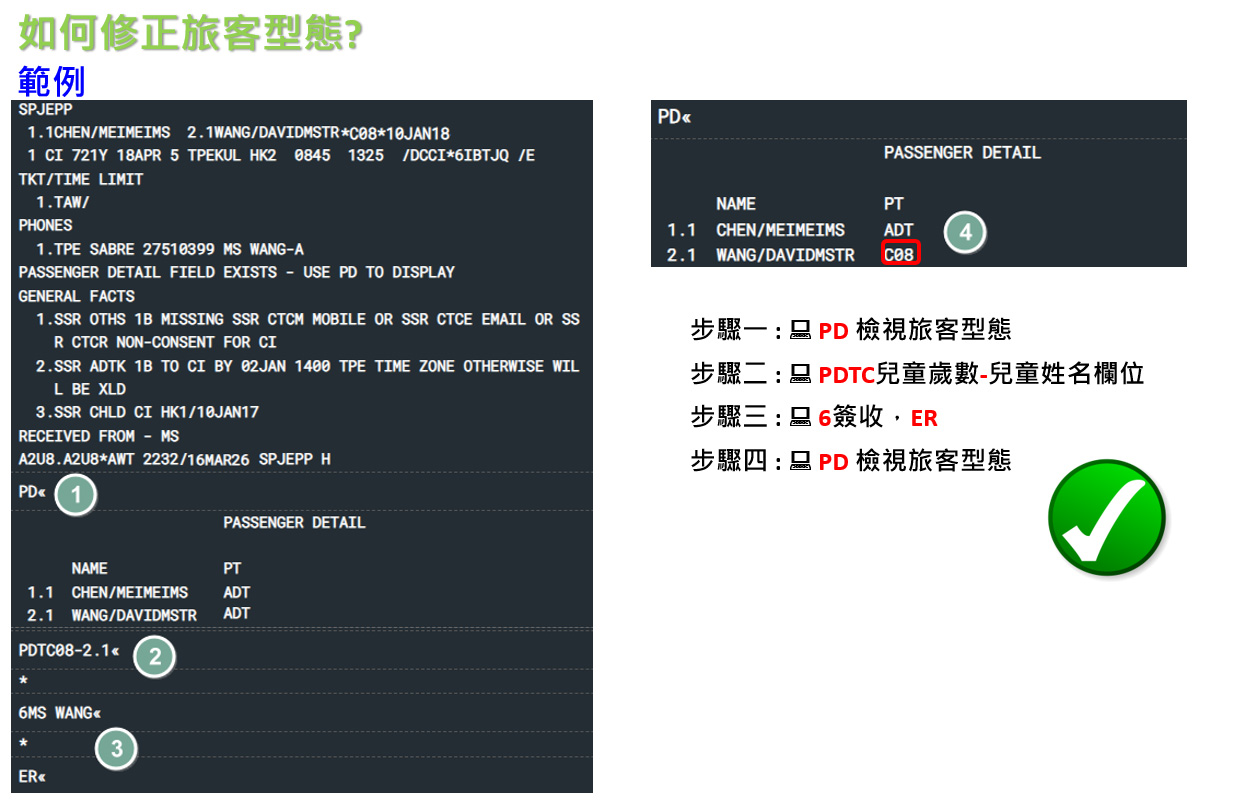Click PASSENGER DETAIL header in right panel
1250x802 pixels.
pyautogui.click(x=962, y=153)
